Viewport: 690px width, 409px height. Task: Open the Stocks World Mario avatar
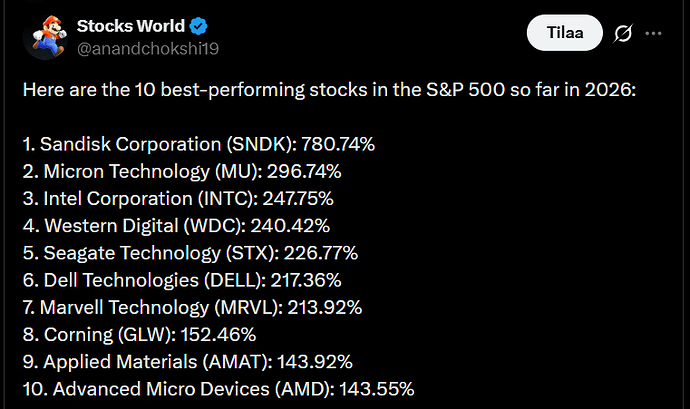tap(46, 37)
